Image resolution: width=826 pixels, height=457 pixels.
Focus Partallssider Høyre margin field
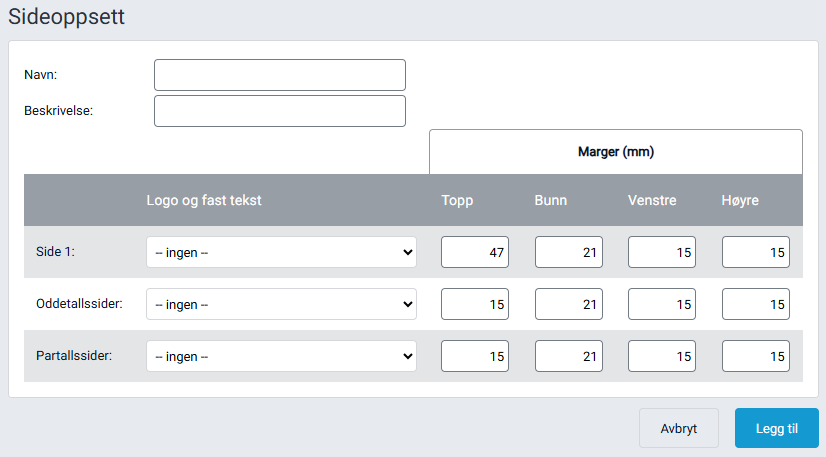point(755,355)
